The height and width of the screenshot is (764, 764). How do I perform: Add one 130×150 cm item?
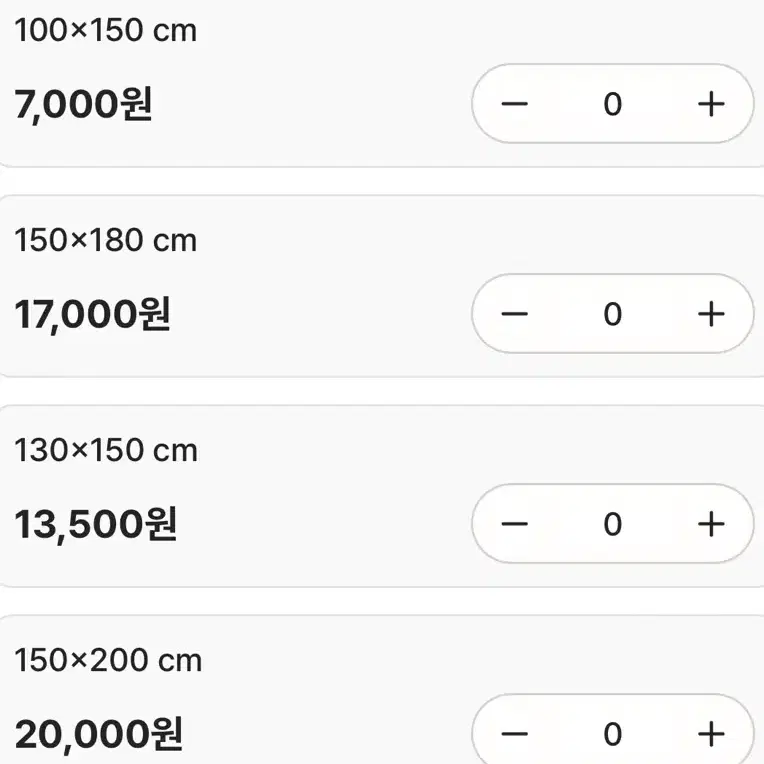click(x=711, y=524)
